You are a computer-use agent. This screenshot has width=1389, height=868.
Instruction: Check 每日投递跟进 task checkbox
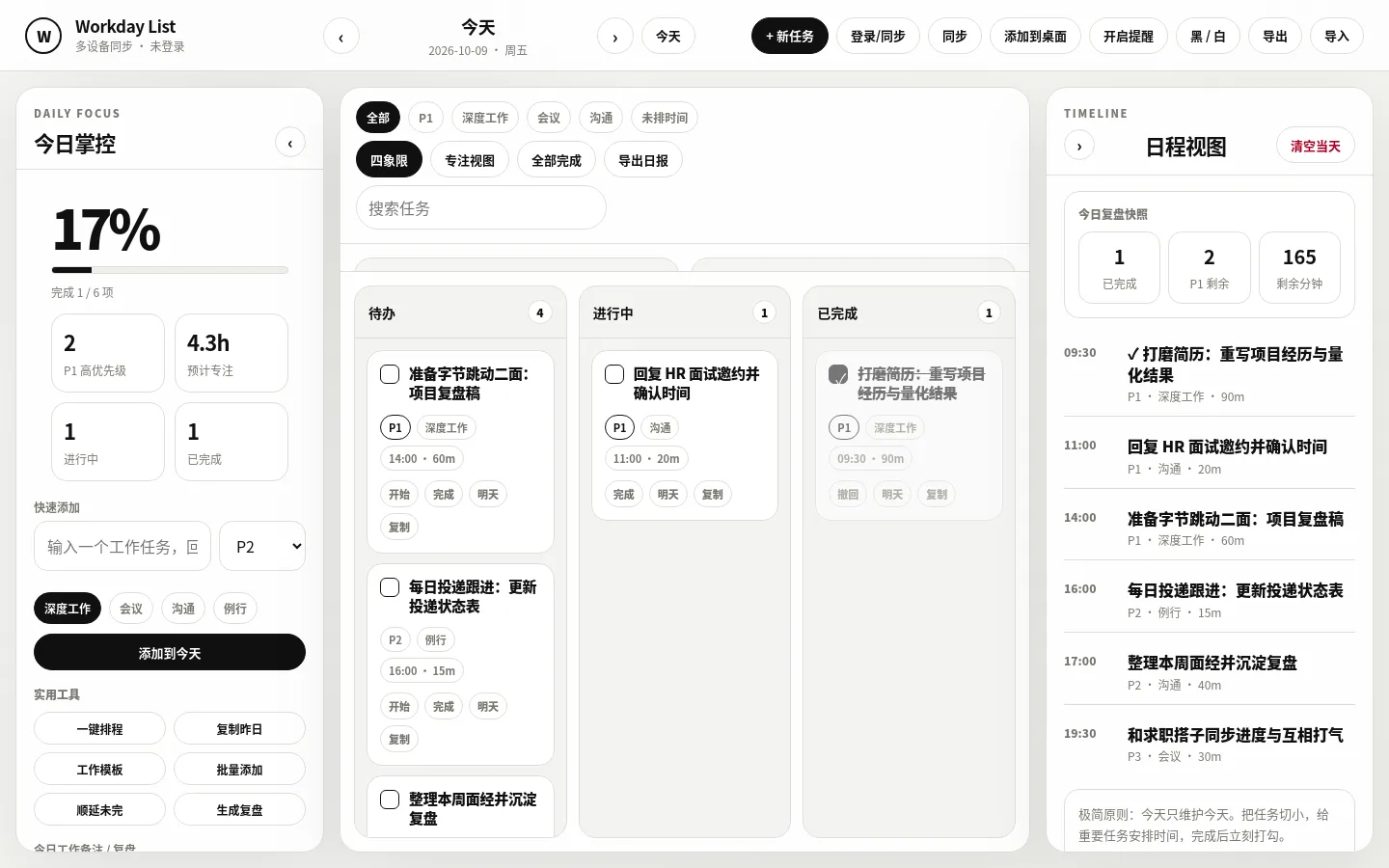390,587
